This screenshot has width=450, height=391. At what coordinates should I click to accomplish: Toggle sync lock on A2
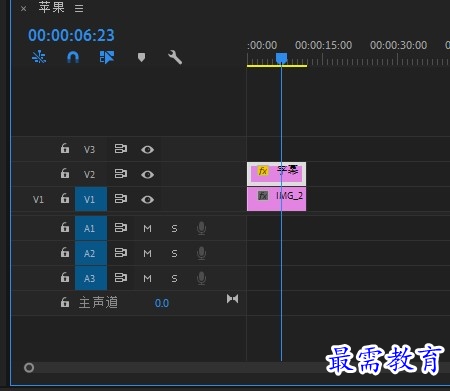point(121,253)
